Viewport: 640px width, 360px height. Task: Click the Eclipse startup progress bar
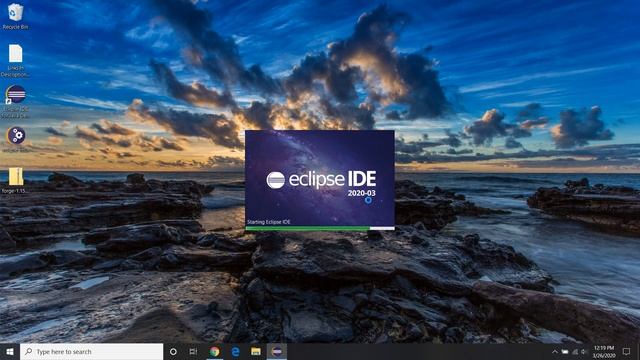[x=320, y=228]
